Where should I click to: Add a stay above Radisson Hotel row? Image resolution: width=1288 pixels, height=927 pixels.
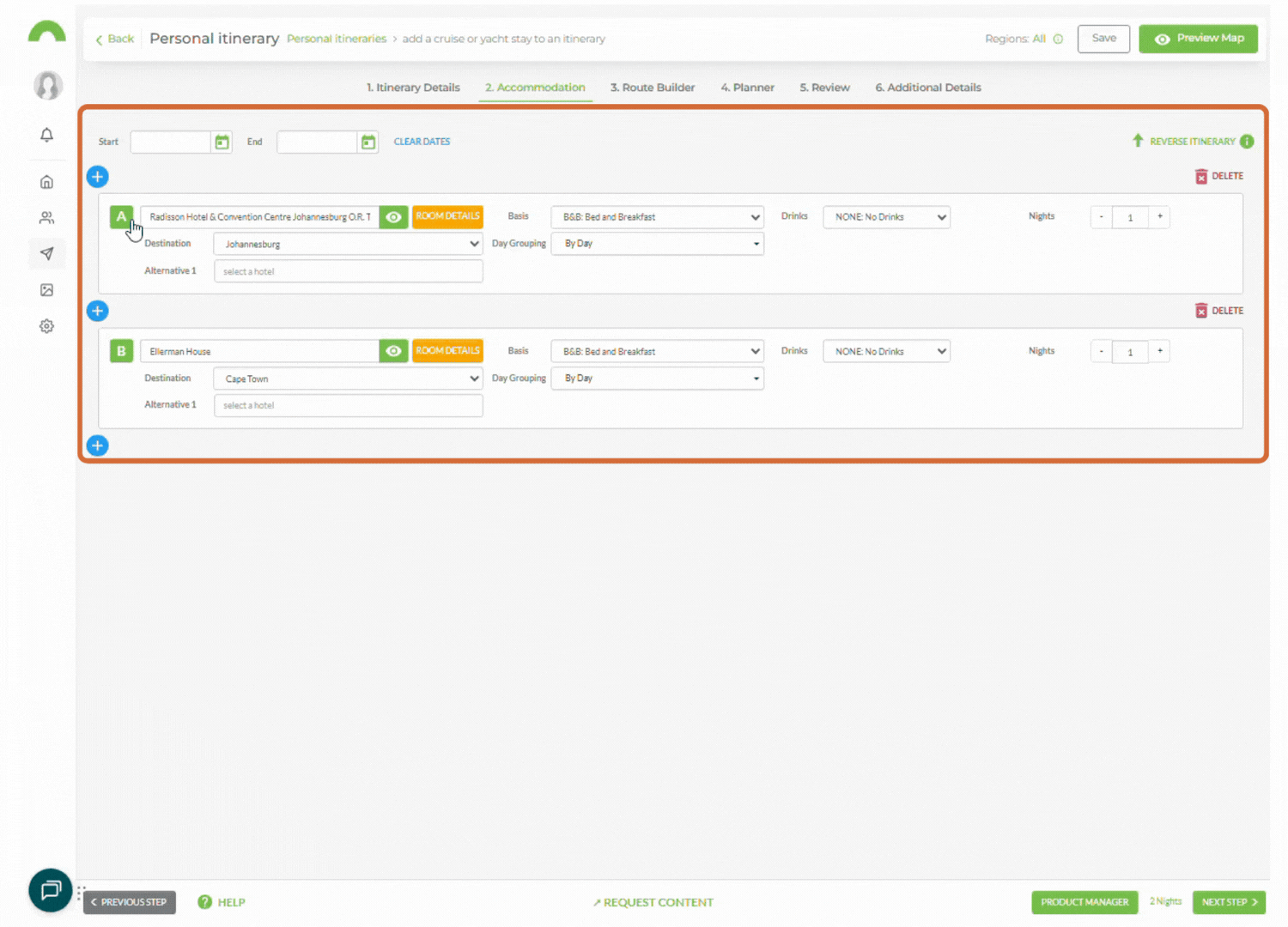pyautogui.click(x=98, y=177)
